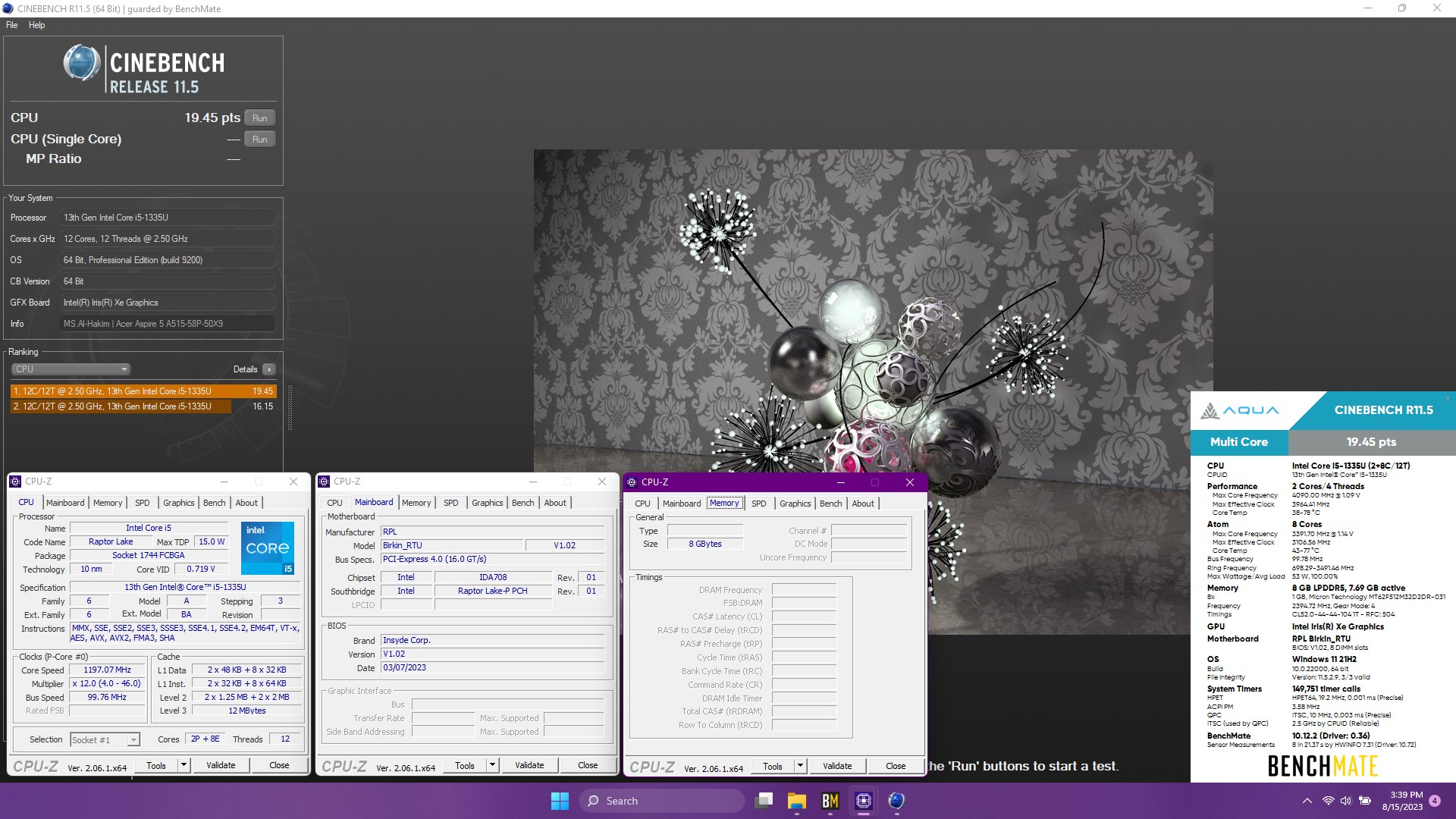Open Graphics tab in purple CPU-Z window
The image size is (1456, 819).
795,504
